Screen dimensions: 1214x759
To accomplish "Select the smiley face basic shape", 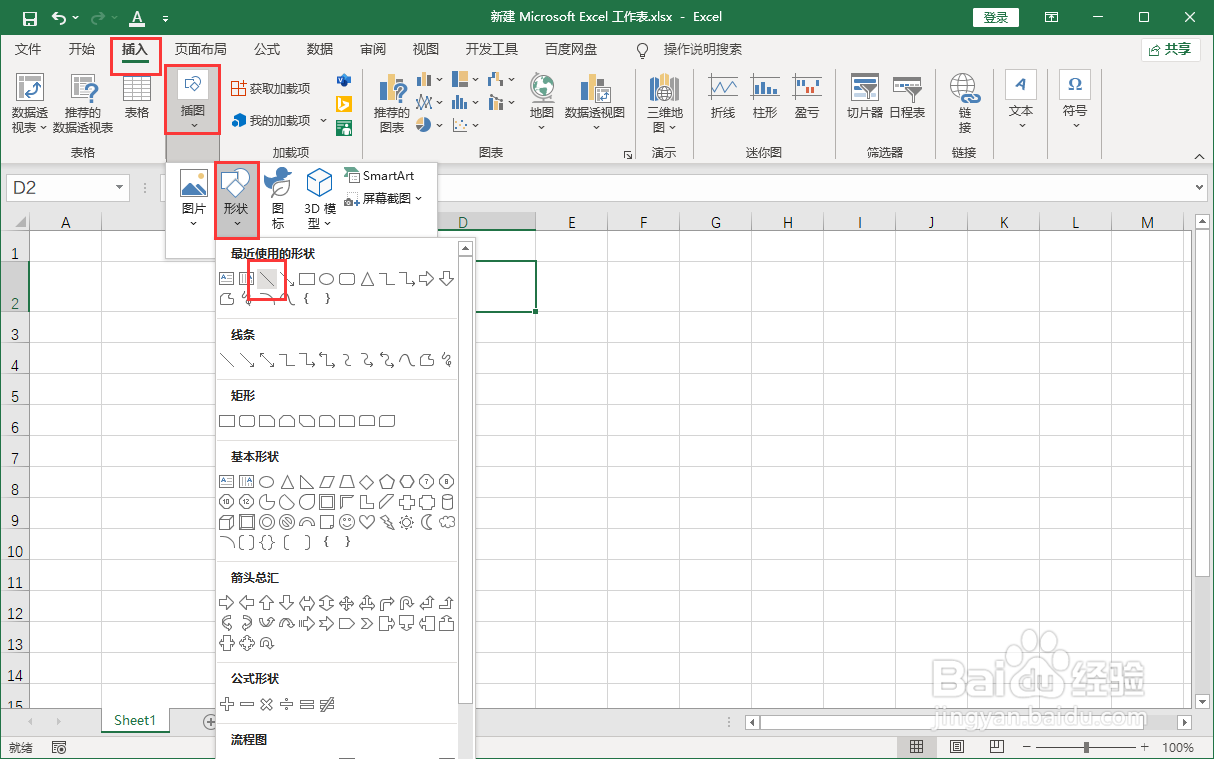I will (347, 522).
